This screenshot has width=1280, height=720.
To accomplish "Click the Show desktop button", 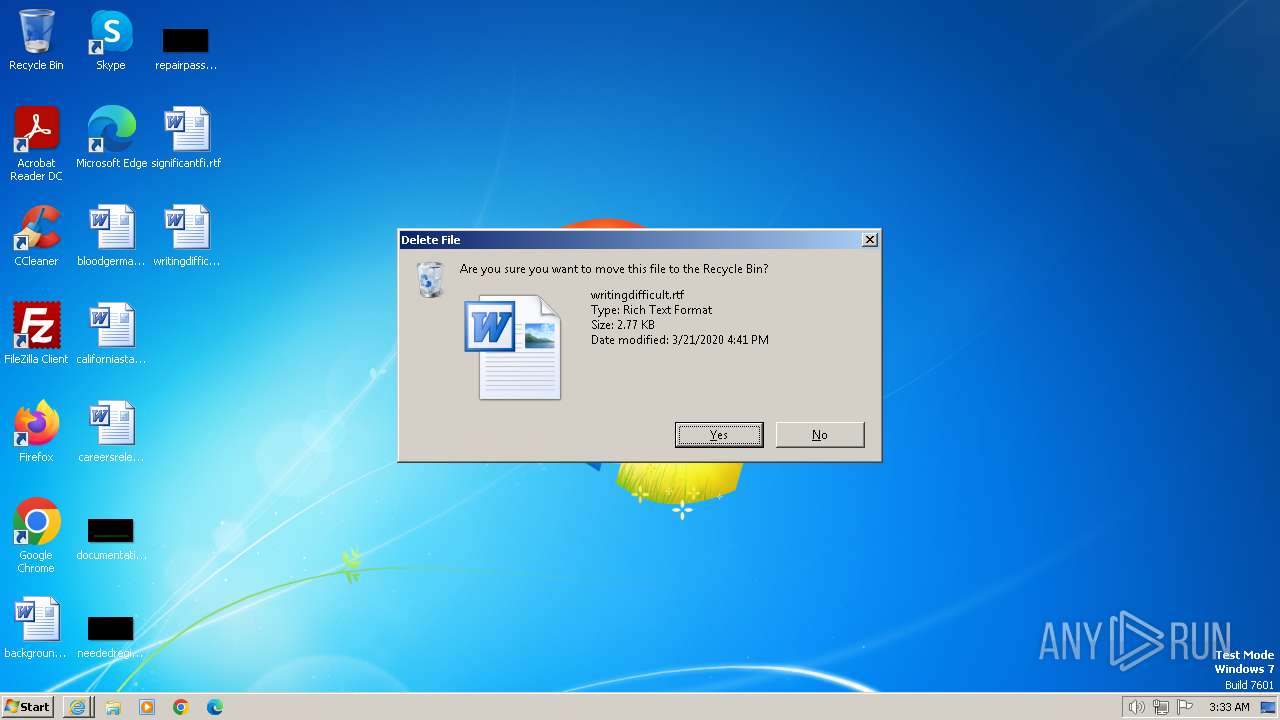I will pos(1269,707).
